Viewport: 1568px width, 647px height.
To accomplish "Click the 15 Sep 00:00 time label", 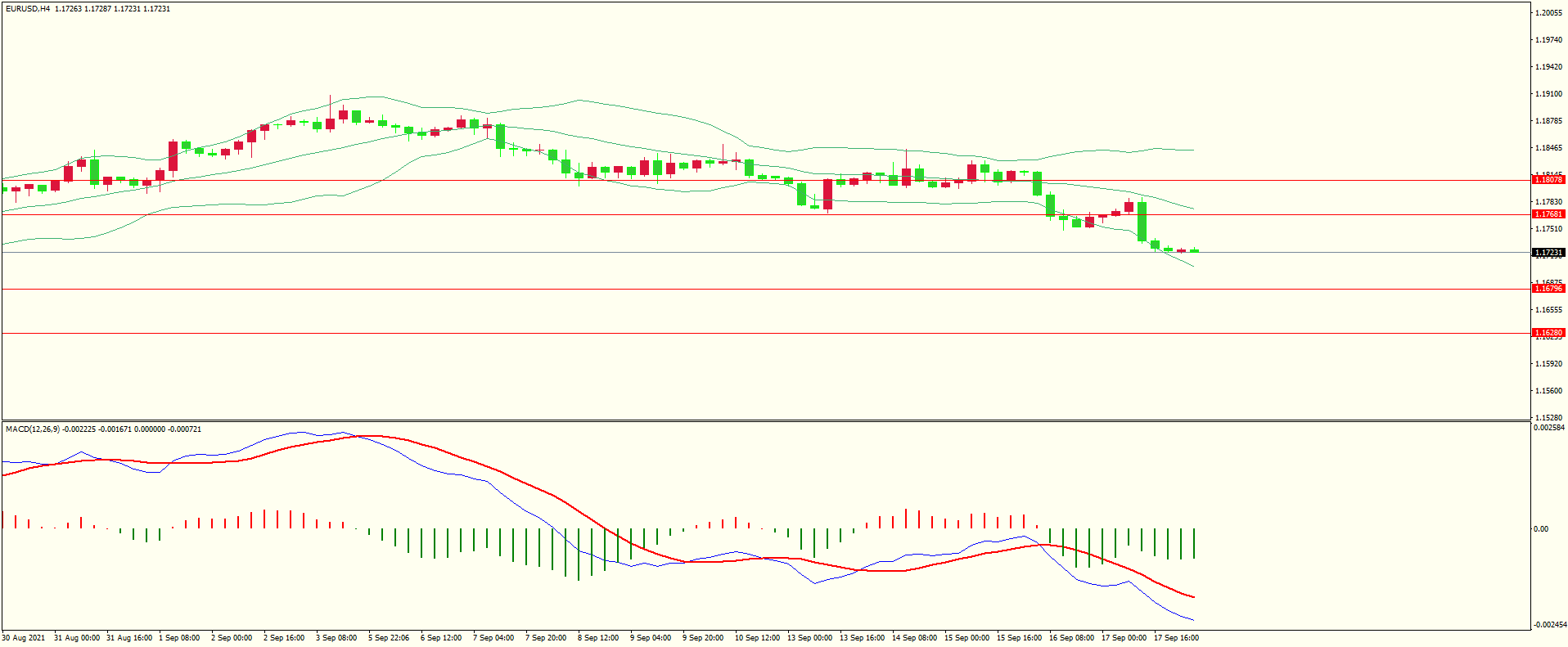I will pos(967,638).
